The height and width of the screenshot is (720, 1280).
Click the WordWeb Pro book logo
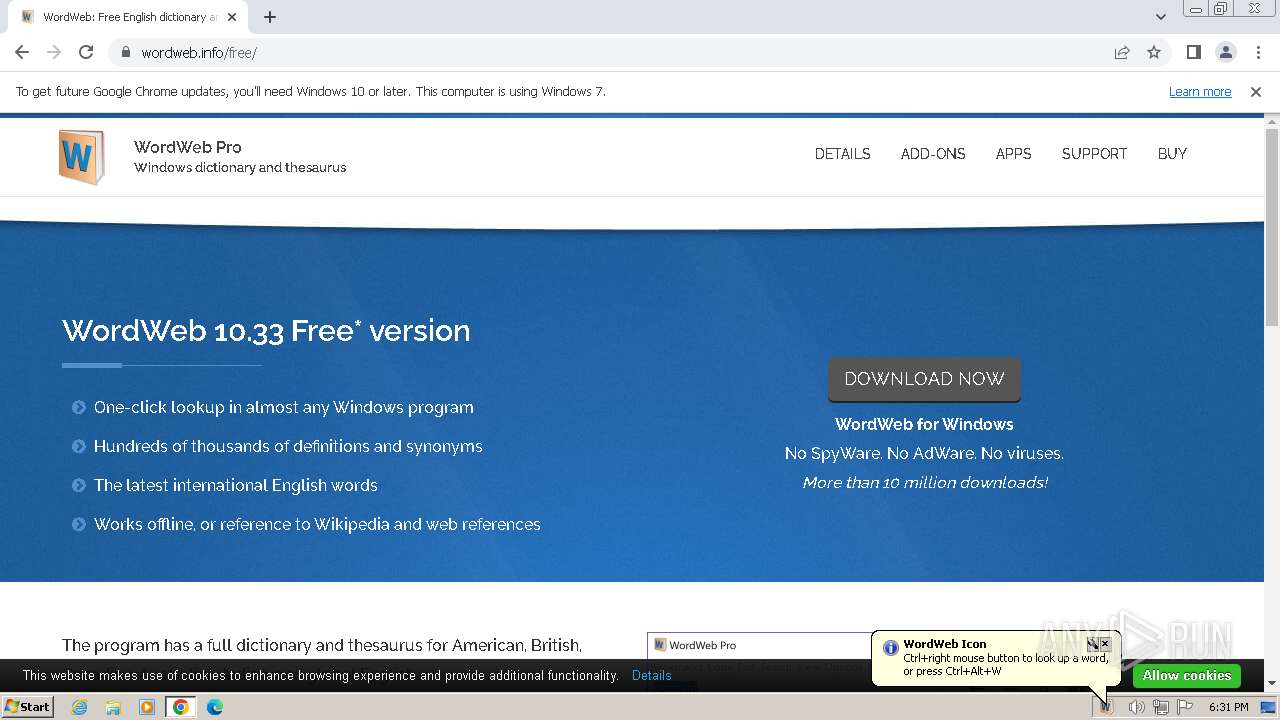pos(81,157)
